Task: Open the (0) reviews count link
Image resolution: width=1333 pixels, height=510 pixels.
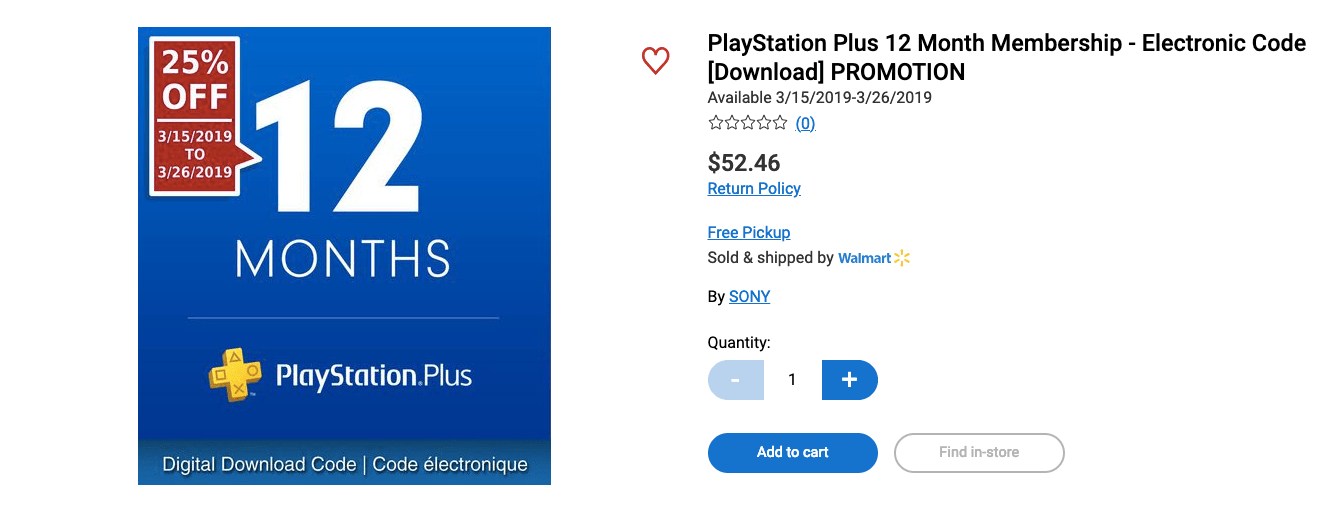Action: click(805, 123)
